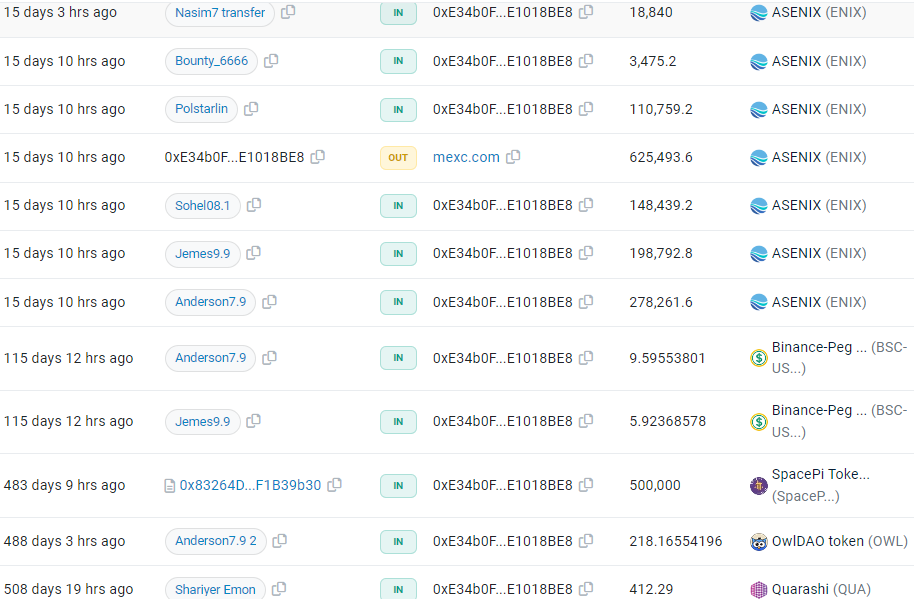The width and height of the screenshot is (914, 599).
Task: Open Jemes9.9 tag in the 115 days row
Action: point(202,421)
